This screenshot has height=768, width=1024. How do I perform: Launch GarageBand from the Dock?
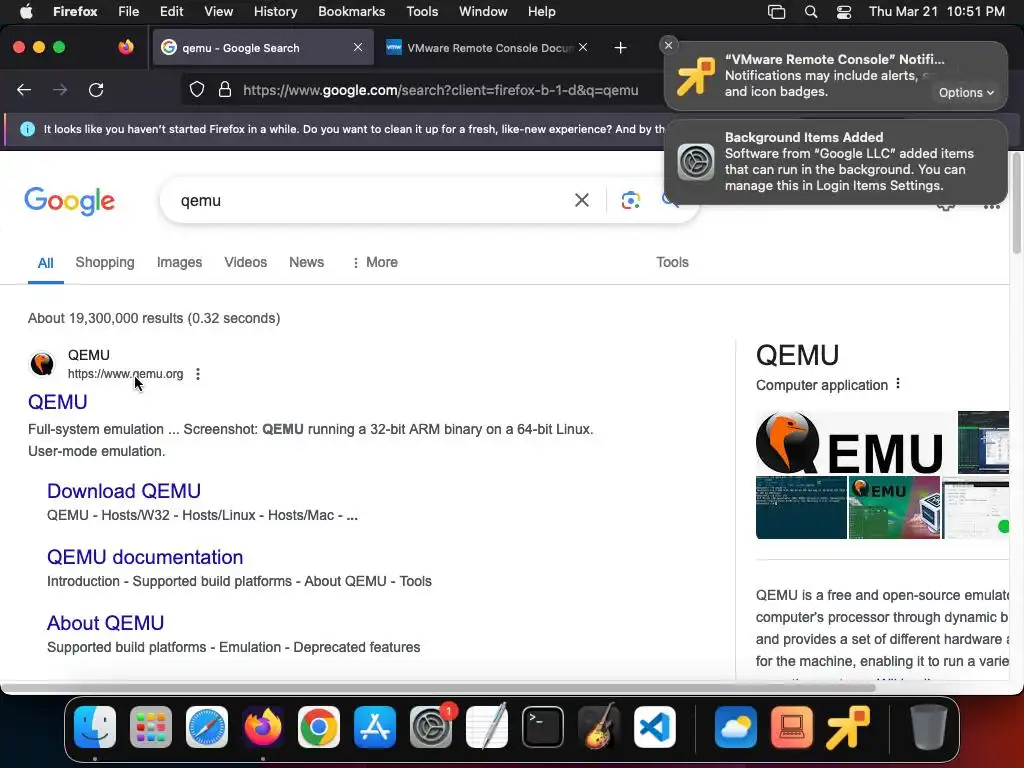[599, 727]
